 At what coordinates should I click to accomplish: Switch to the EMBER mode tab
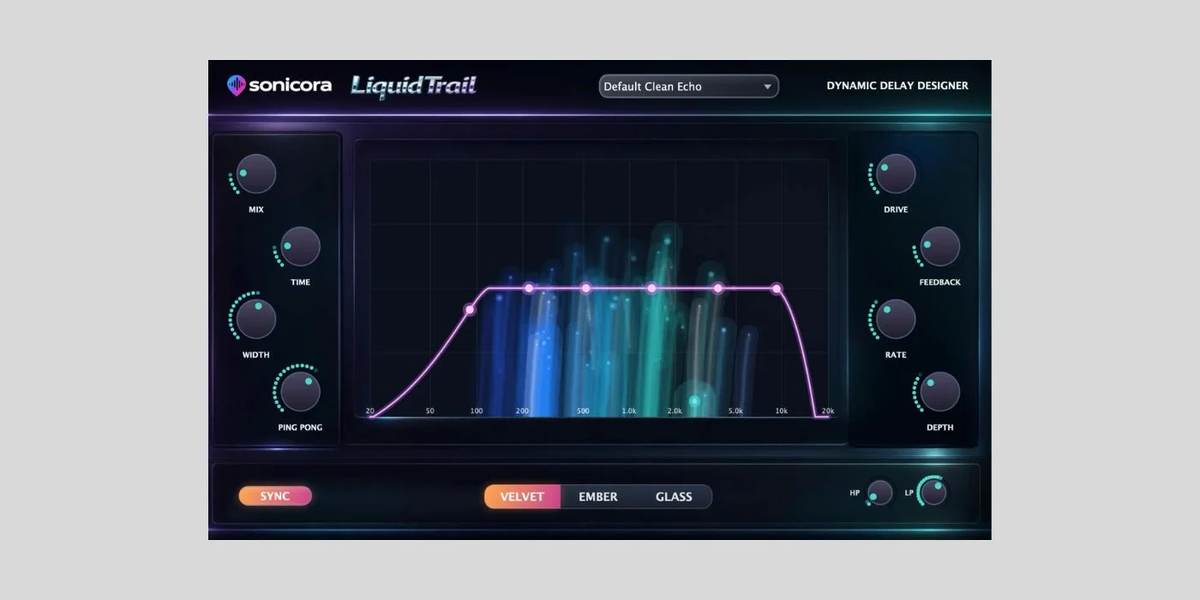click(x=597, y=496)
